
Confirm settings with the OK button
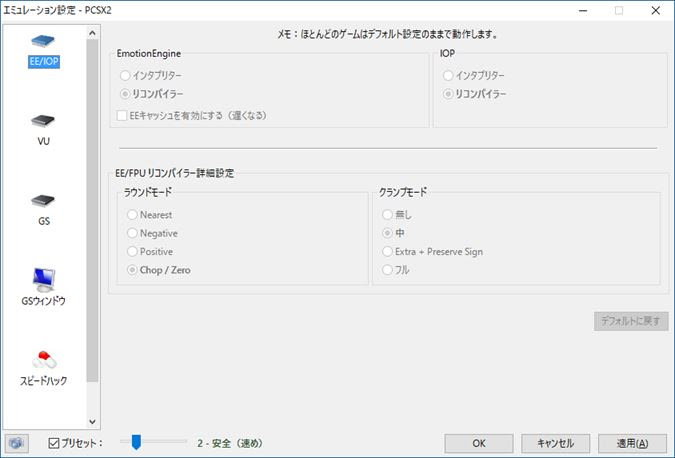click(479, 443)
